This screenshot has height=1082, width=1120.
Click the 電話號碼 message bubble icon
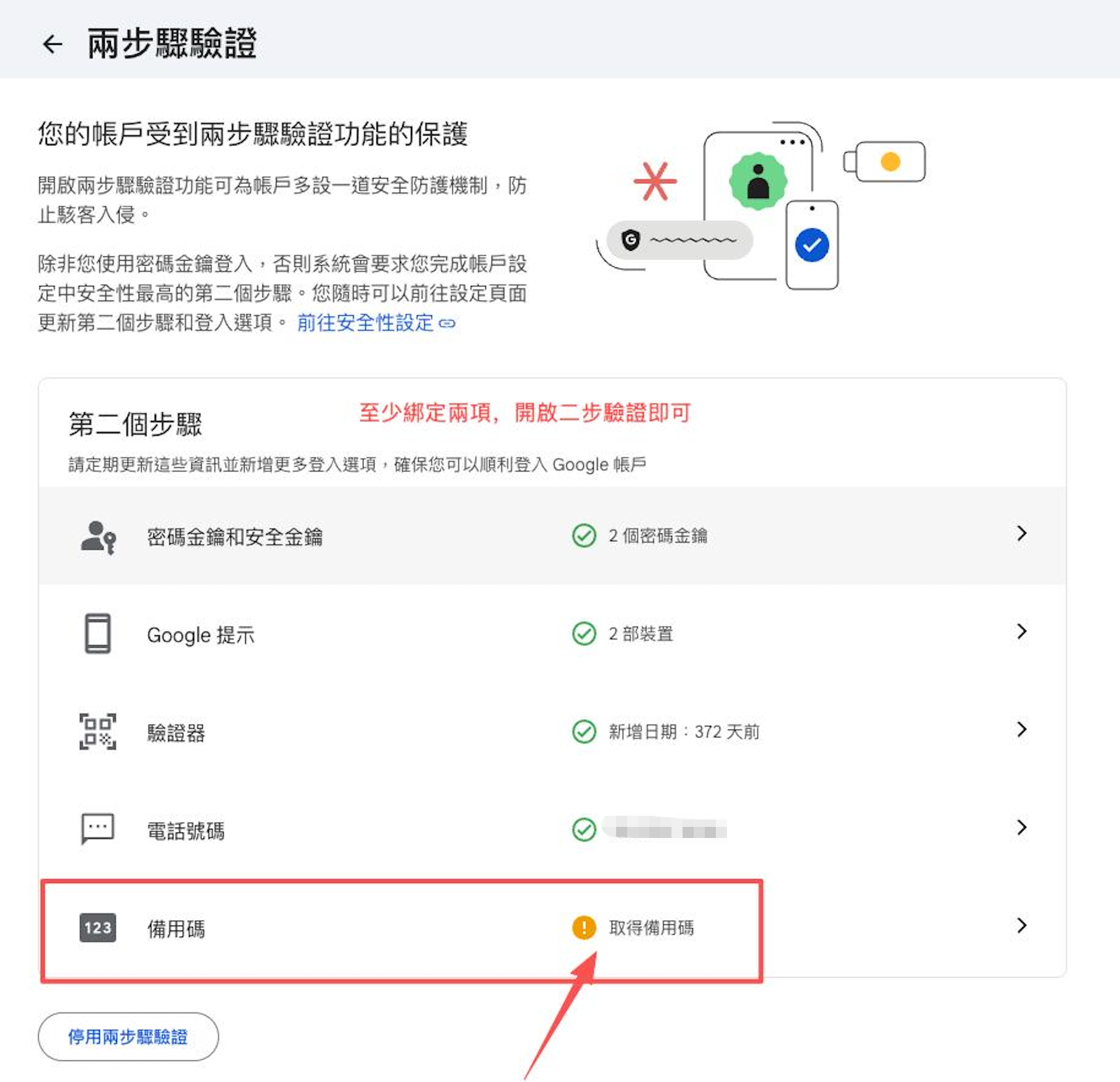(x=98, y=829)
